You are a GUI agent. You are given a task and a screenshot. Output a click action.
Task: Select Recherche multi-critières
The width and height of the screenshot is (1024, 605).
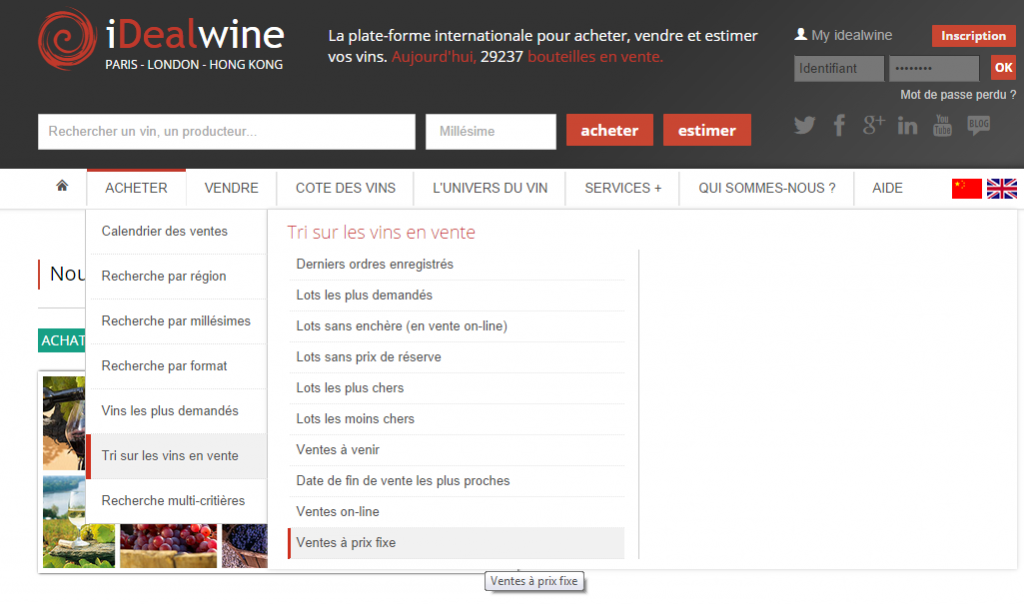(177, 500)
